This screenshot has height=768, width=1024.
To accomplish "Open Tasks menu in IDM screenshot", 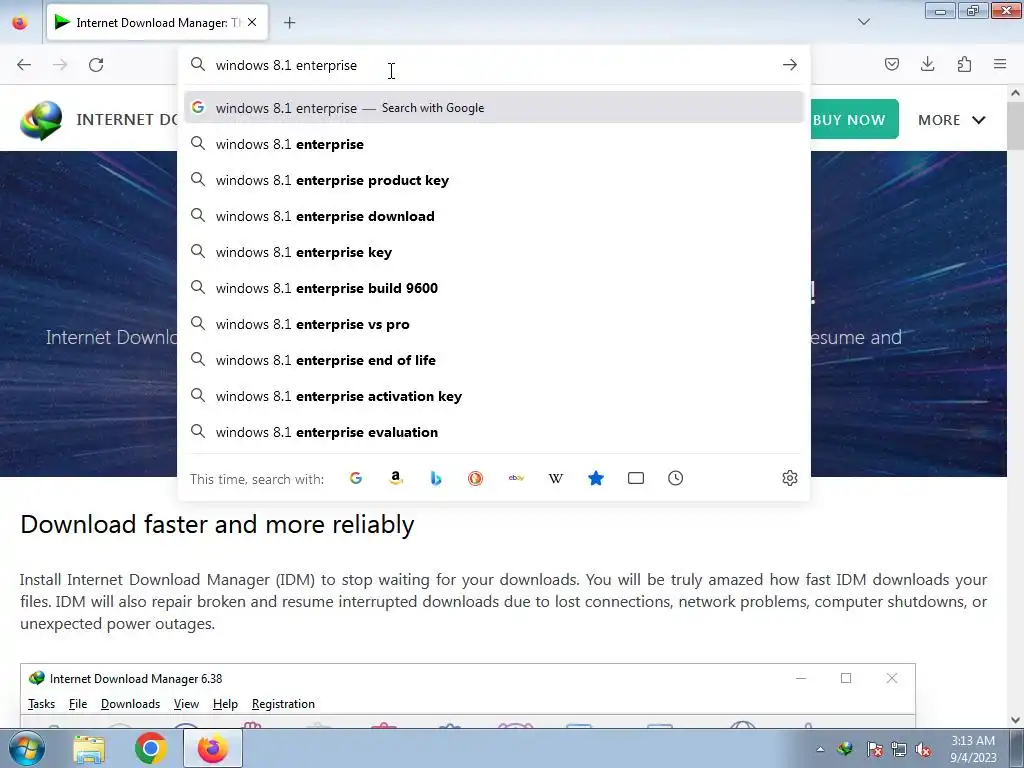I will tap(41, 703).
